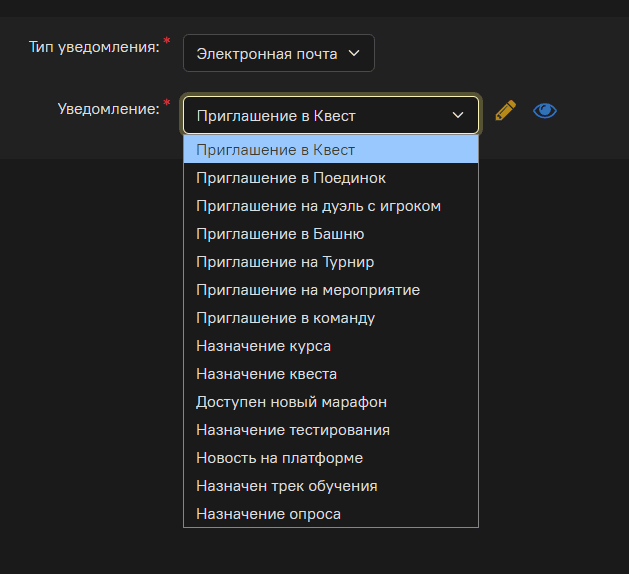The height and width of the screenshot is (574, 629).
Task: Select Приглашение на Турнир option
Action: (x=330, y=262)
